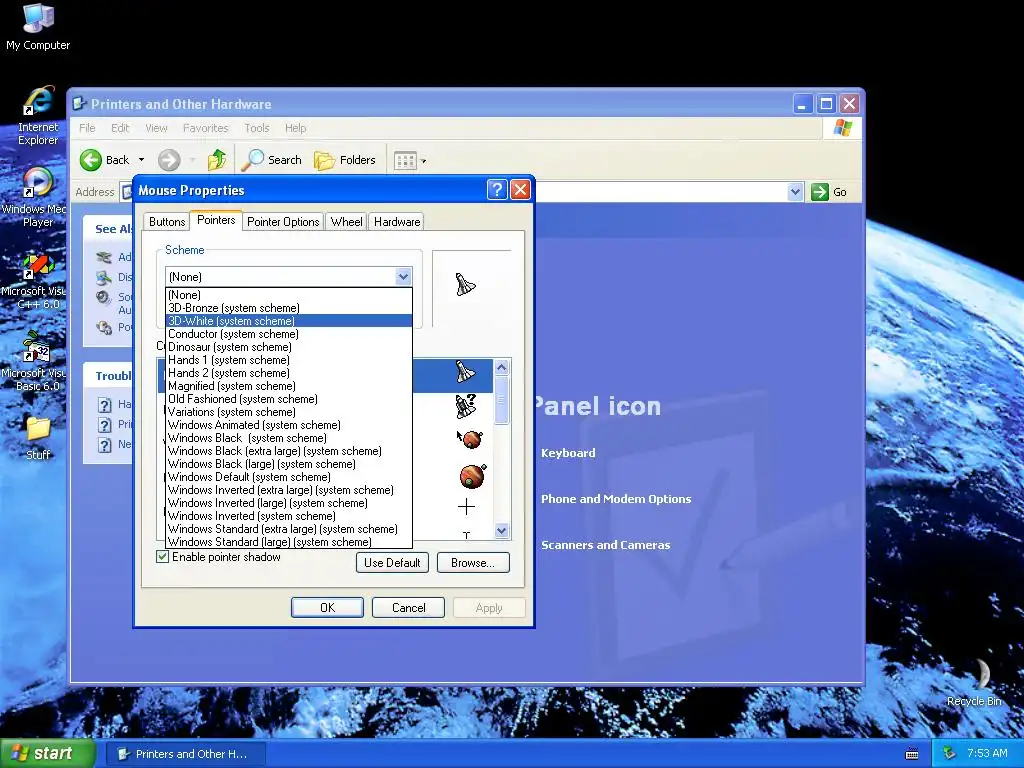Toggle Enable pointer shadow checkbox
This screenshot has height=768, width=1024.
coord(163,557)
